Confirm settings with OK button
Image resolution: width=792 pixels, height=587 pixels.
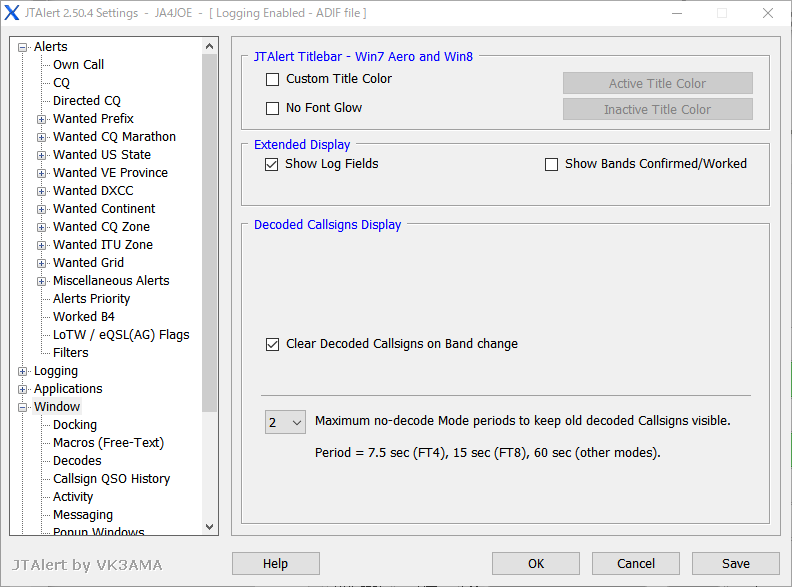click(x=536, y=563)
